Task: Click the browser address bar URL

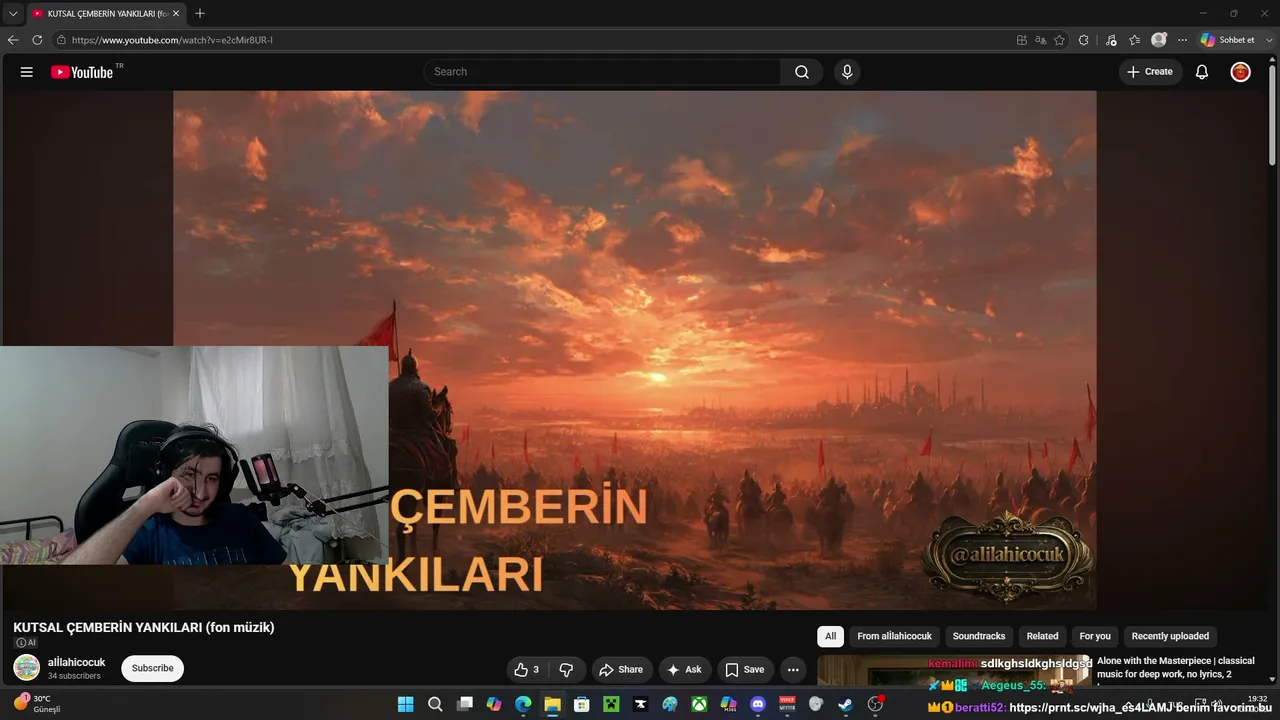Action: point(172,40)
